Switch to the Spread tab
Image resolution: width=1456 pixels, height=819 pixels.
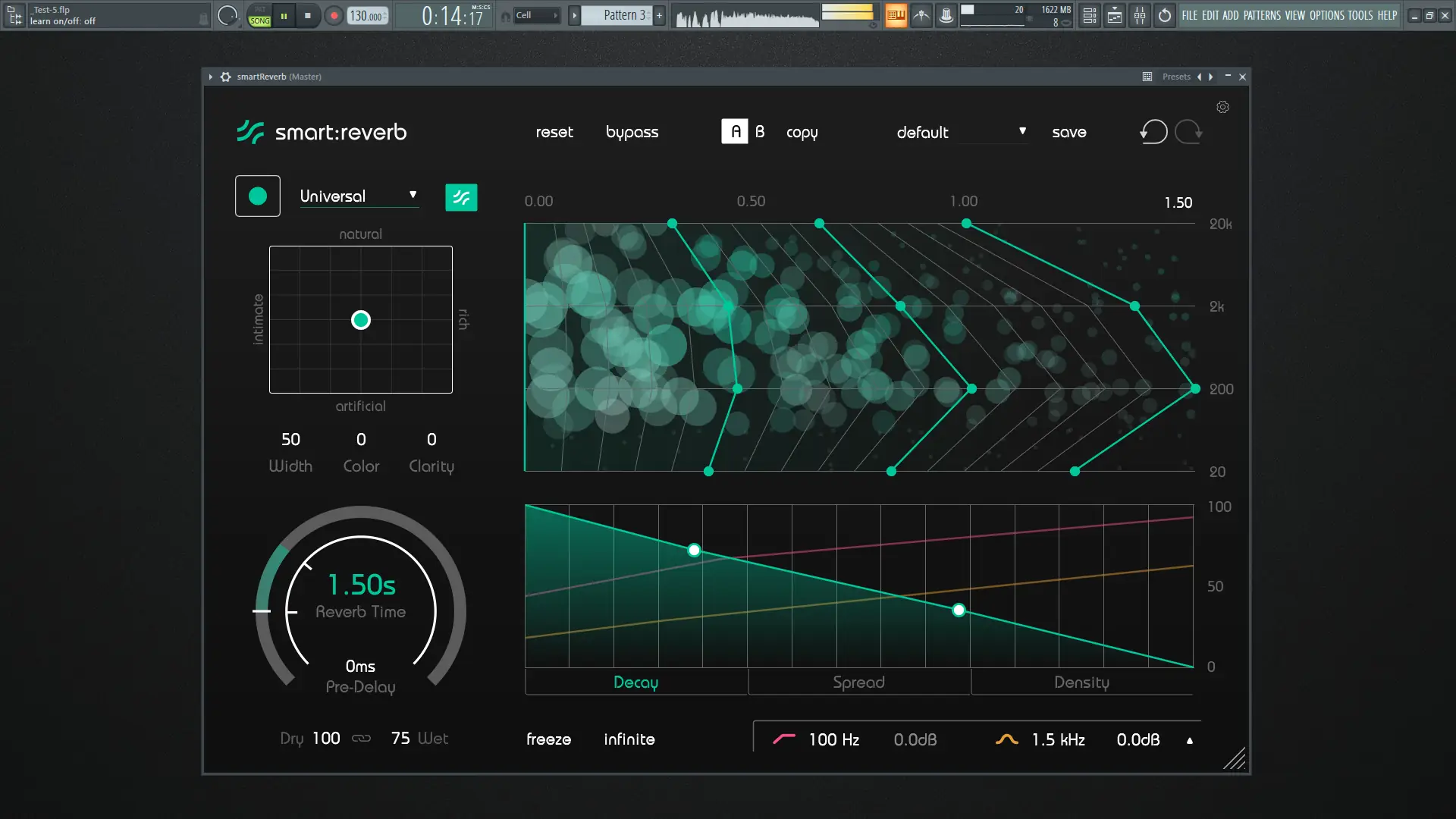(x=858, y=682)
